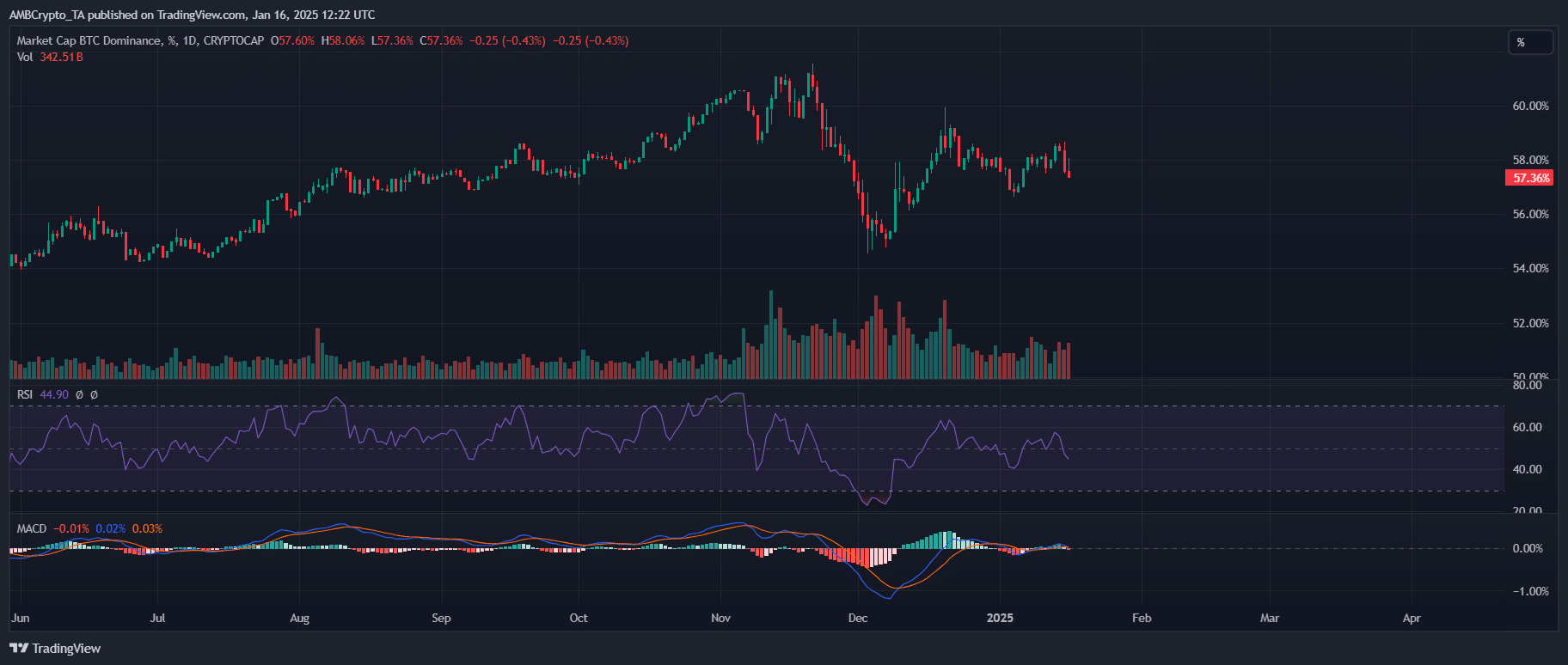Viewport: 1568px width, 665px height.
Task: Click the purple RSI 44.90 value
Action: [54, 394]
